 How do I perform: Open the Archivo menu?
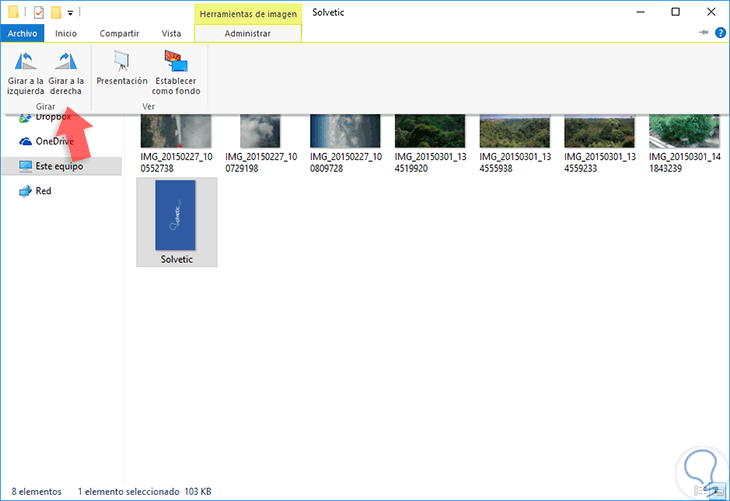[x=22, y=34]
